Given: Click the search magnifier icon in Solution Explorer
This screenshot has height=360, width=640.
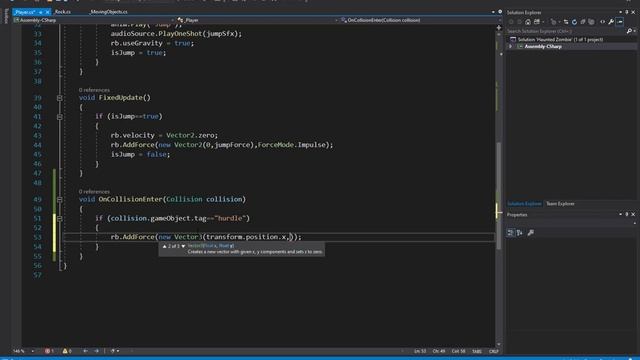Looking at the screenshot, I should click(x=629, y=31).
